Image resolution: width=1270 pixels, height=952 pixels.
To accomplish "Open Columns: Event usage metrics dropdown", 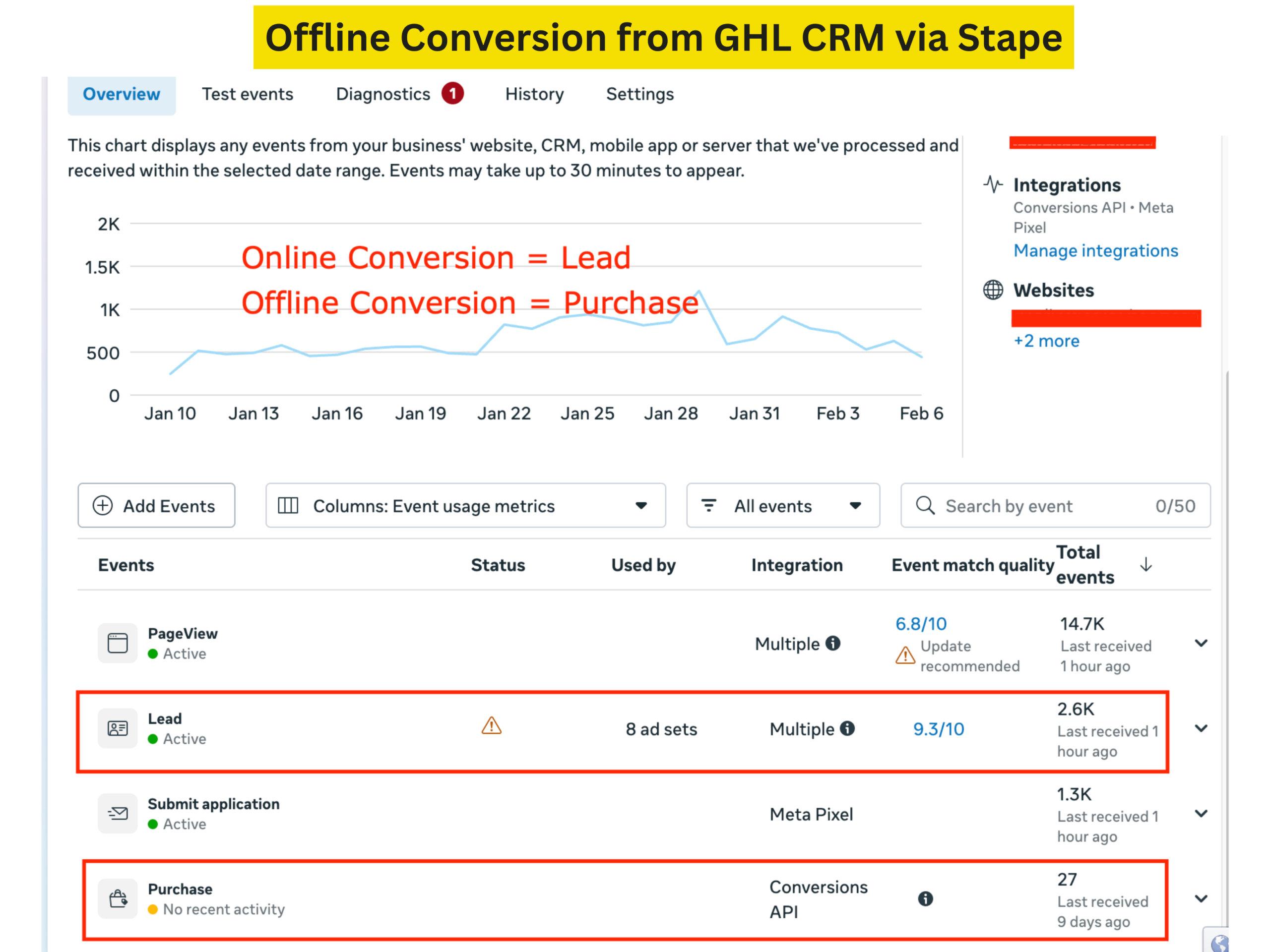I will point(465,506).
